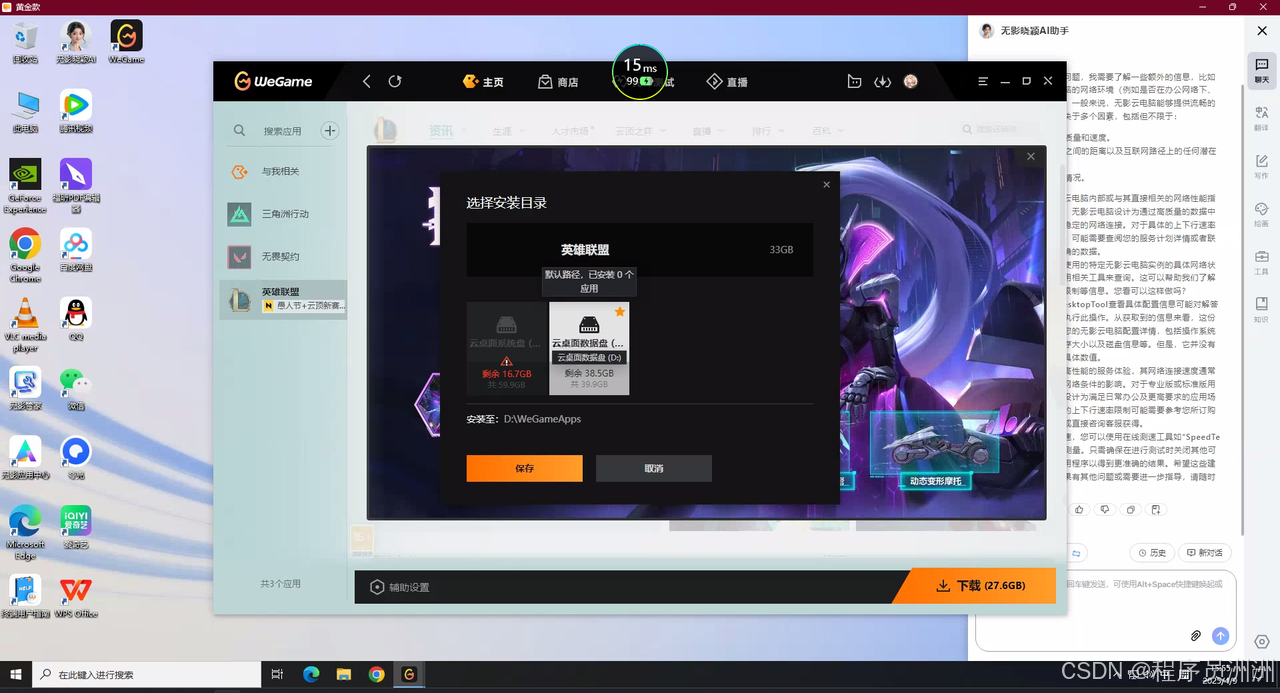Open the Microsoft Edge desktop icon
1280x693 pixels.
click(x=25, y=533)
